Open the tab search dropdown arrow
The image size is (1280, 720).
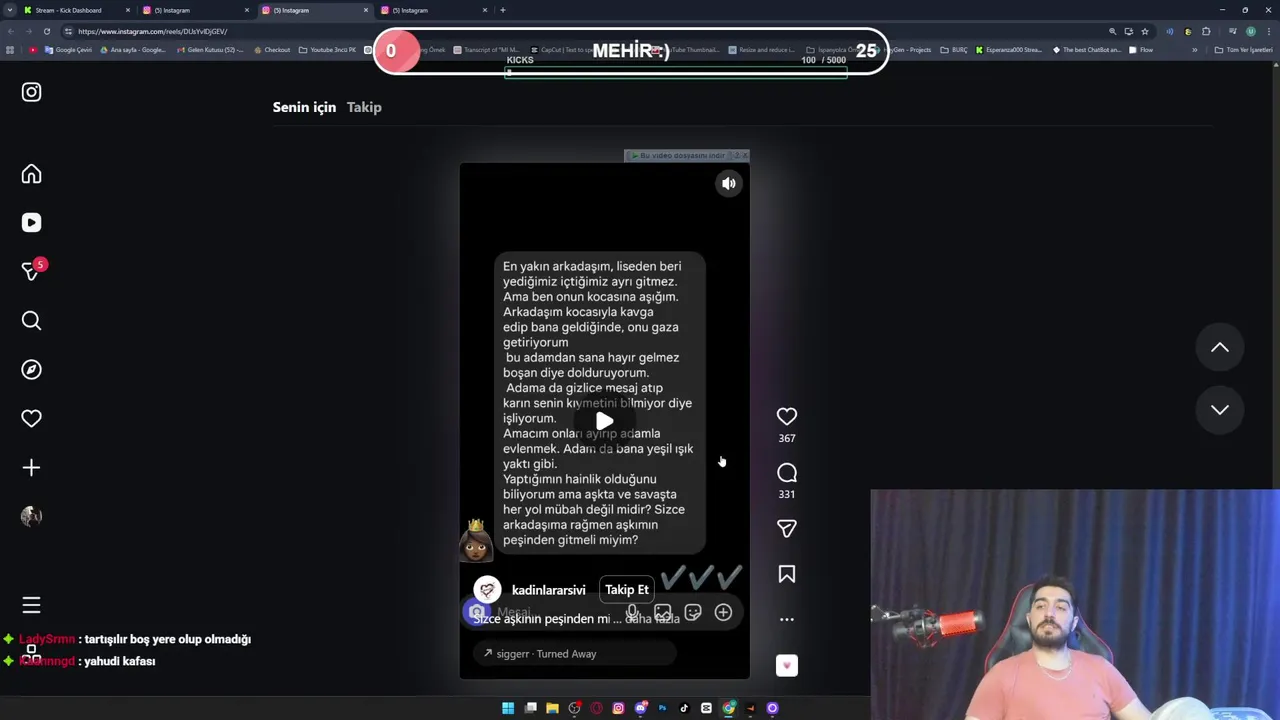[9, 10]
